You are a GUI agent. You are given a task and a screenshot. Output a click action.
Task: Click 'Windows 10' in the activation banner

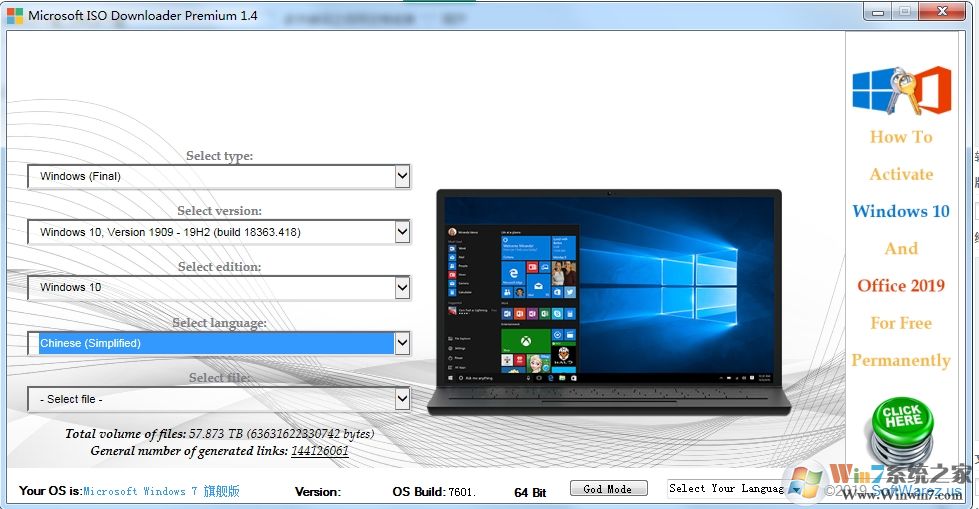pyautogui.click(x=901, y=211)
